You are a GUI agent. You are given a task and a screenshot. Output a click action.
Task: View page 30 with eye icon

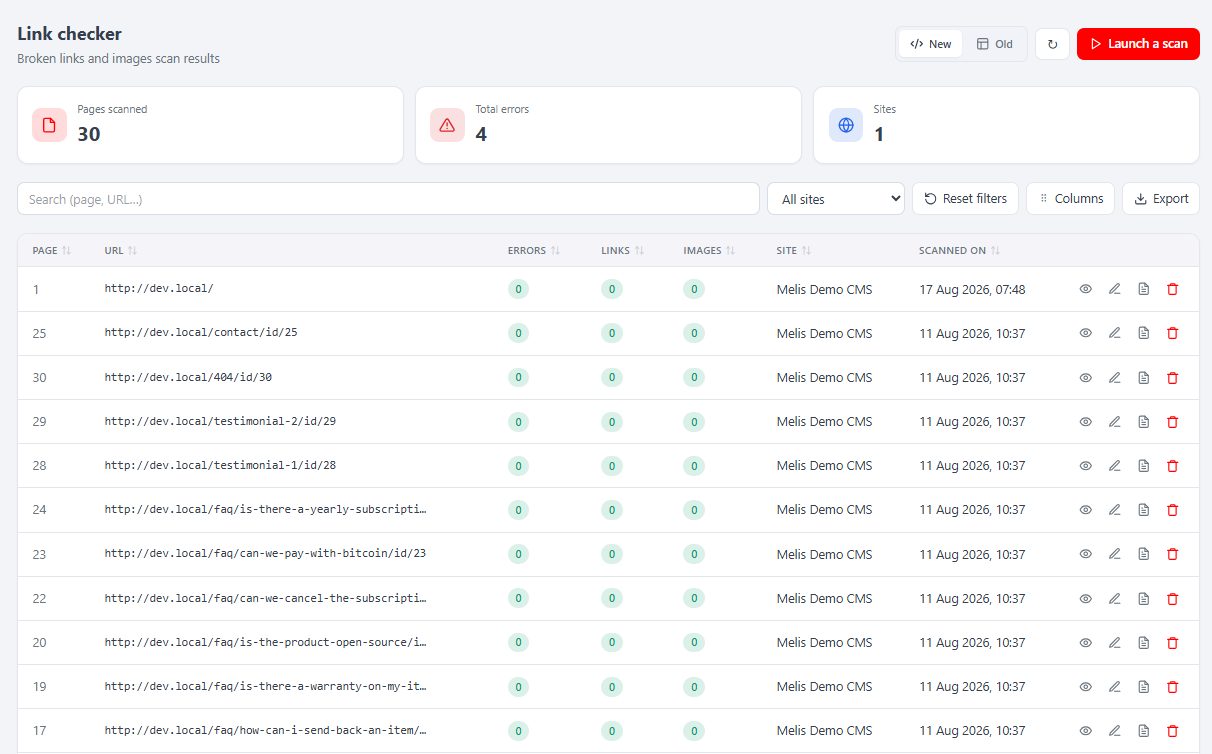click(1085, 378)
